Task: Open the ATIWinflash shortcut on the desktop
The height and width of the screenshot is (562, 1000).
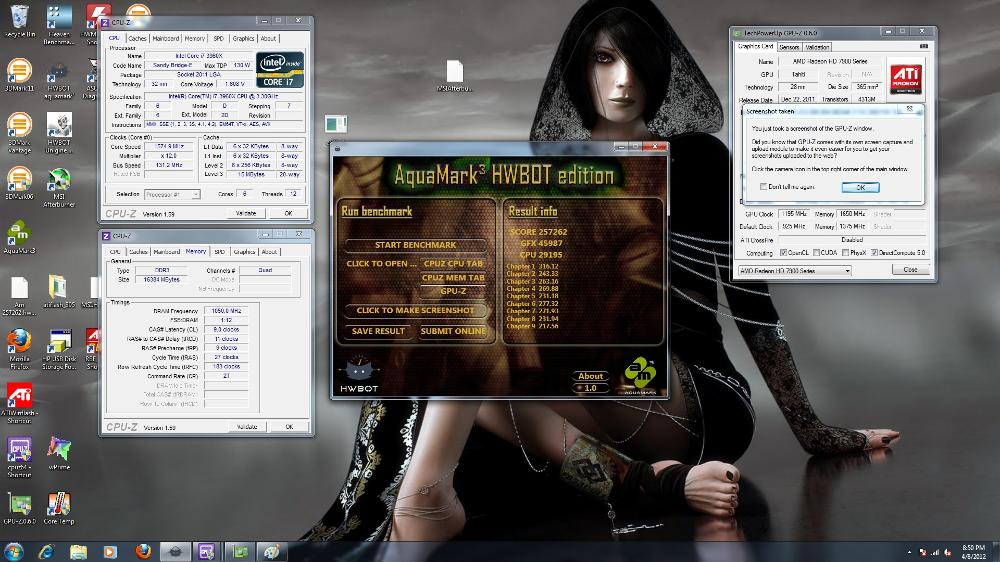Action: [20, 403]
